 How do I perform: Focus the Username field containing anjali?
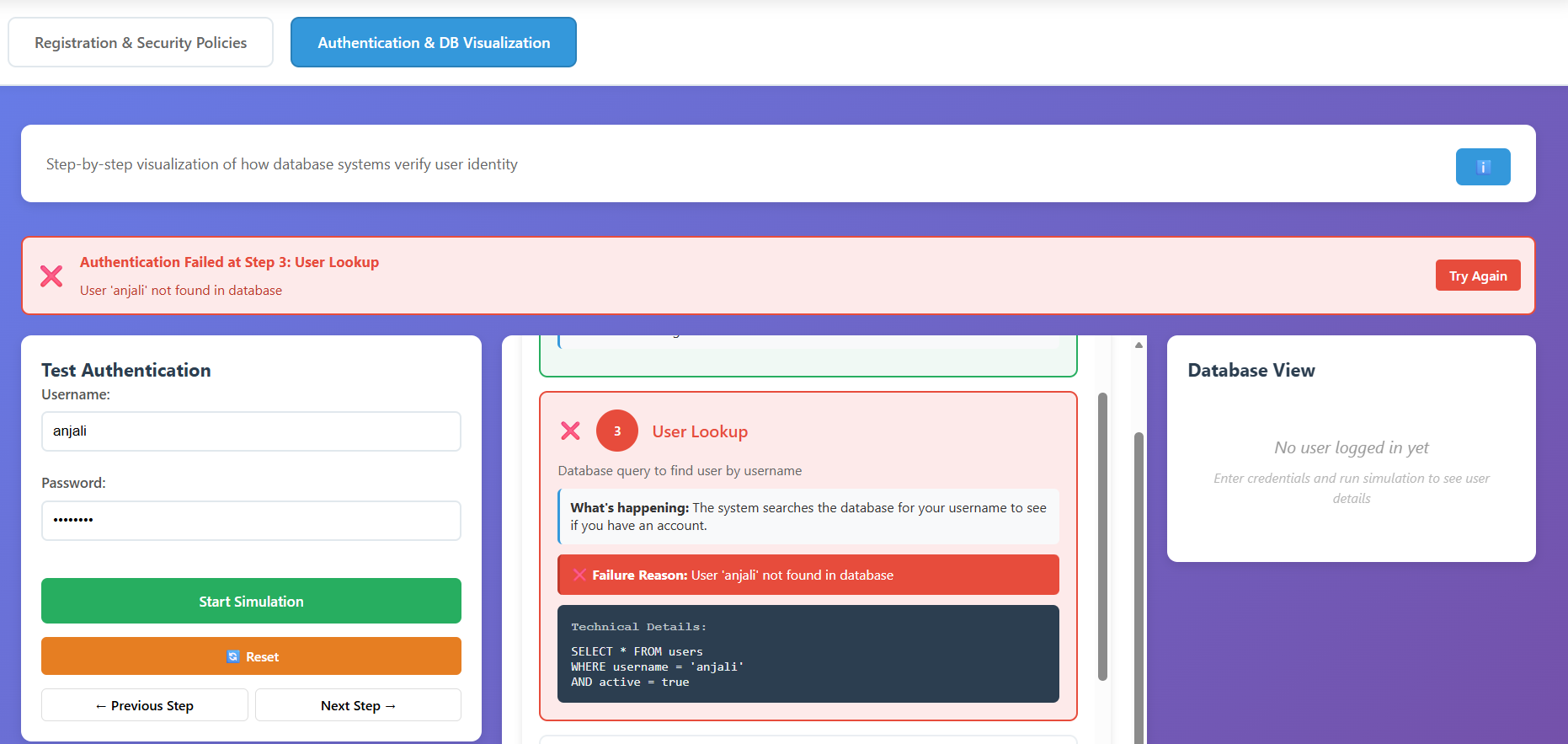coord(251,431)
